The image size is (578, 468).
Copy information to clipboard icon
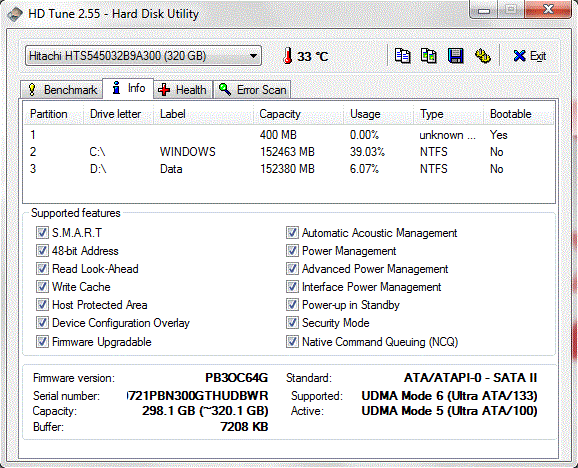point(402,56)
